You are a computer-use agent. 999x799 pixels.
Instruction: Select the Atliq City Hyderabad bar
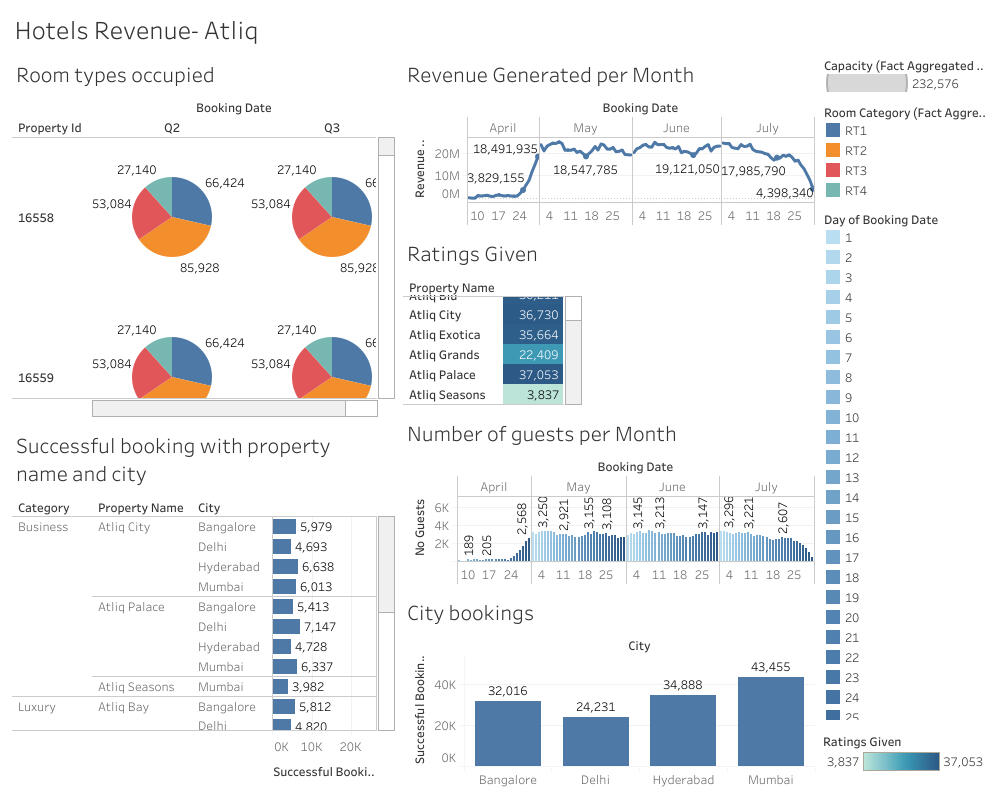(286, 567)
